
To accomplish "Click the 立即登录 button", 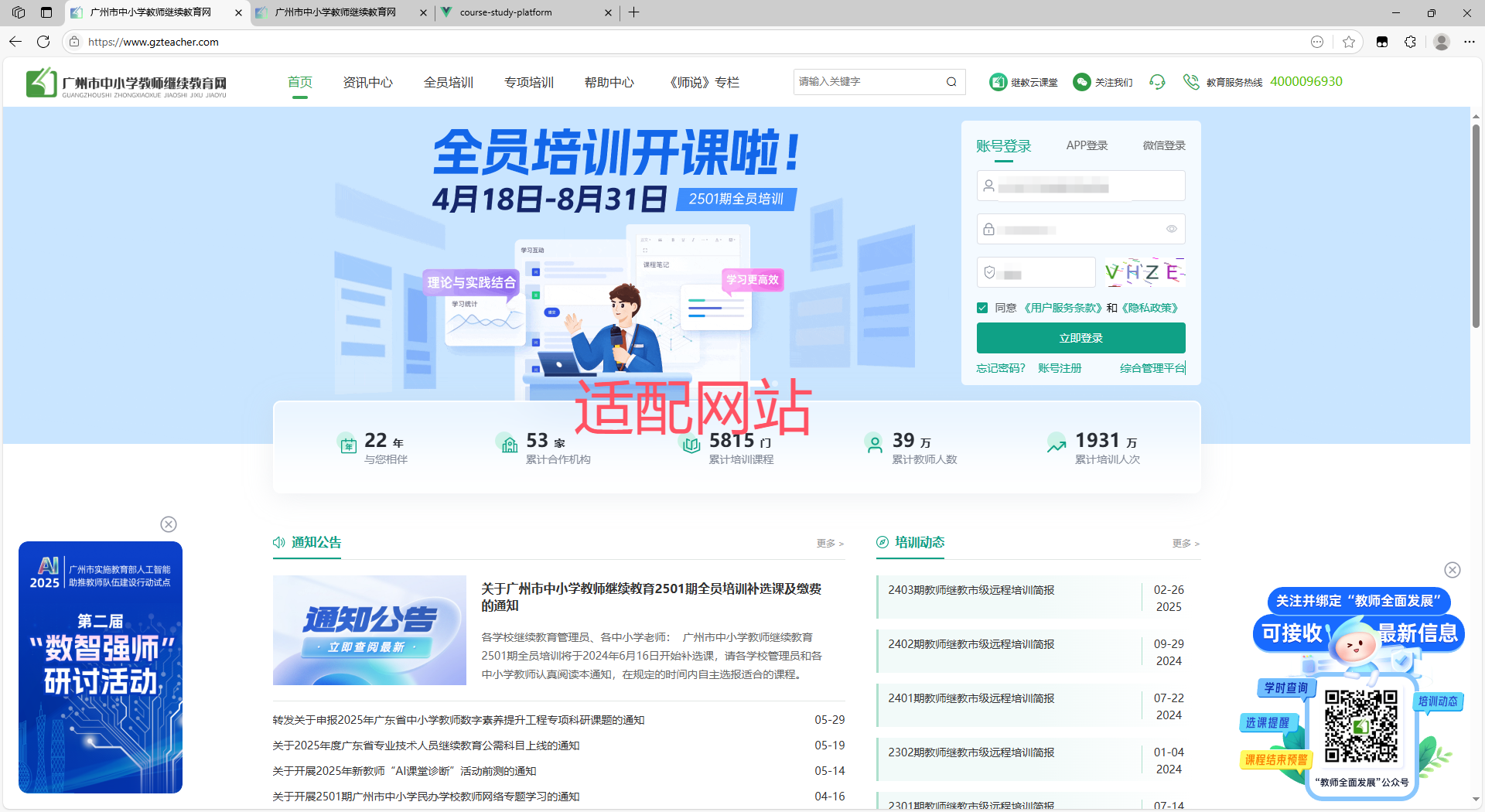I will (1081, 338).
